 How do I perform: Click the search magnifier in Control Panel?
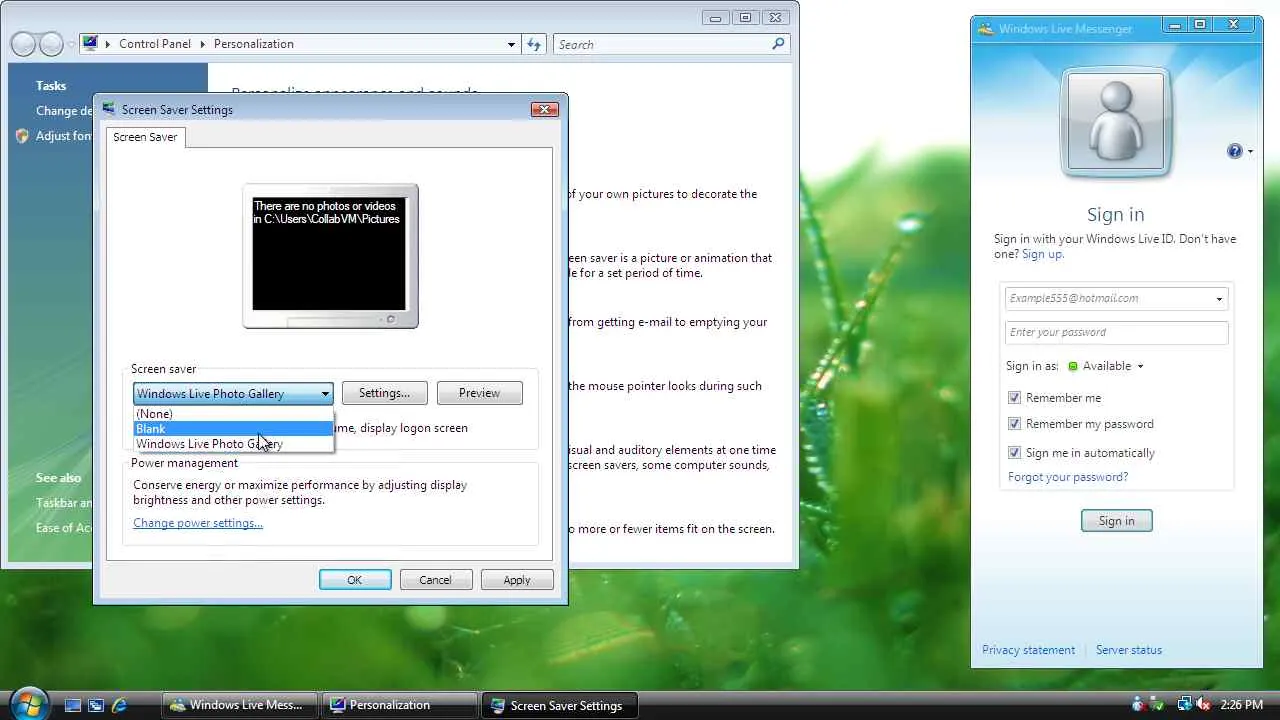[778, 44]
